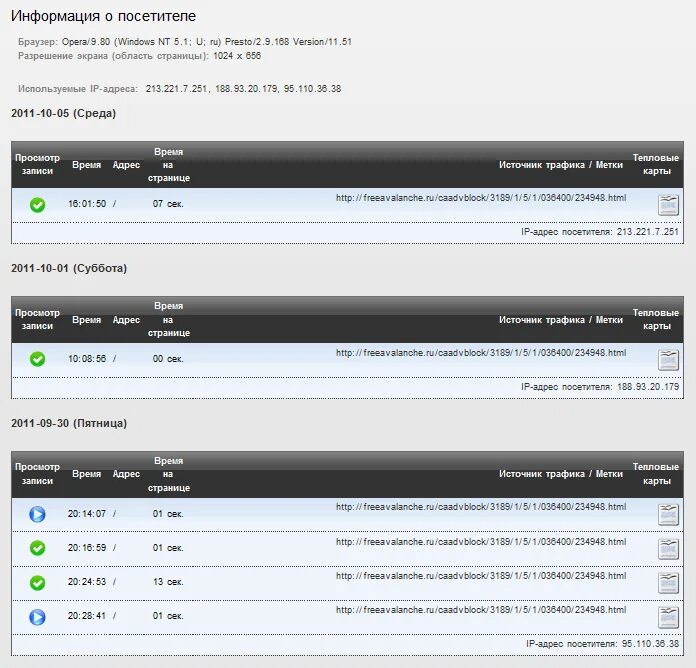Click 'IP-адрес посетителя: 188.93.20.179' line
Screen dimensions: 696x668
(600, 387)
